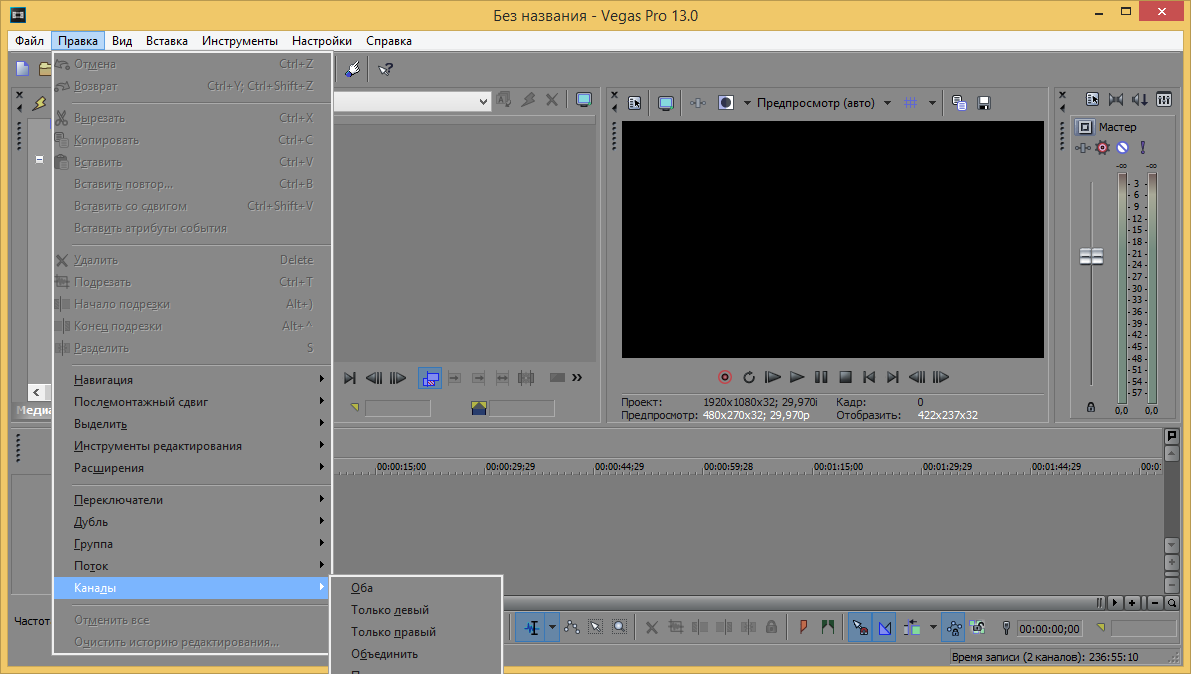The image size is (1191, 674).
Task: Open the What's This help tool
Action: pos(385,68)
